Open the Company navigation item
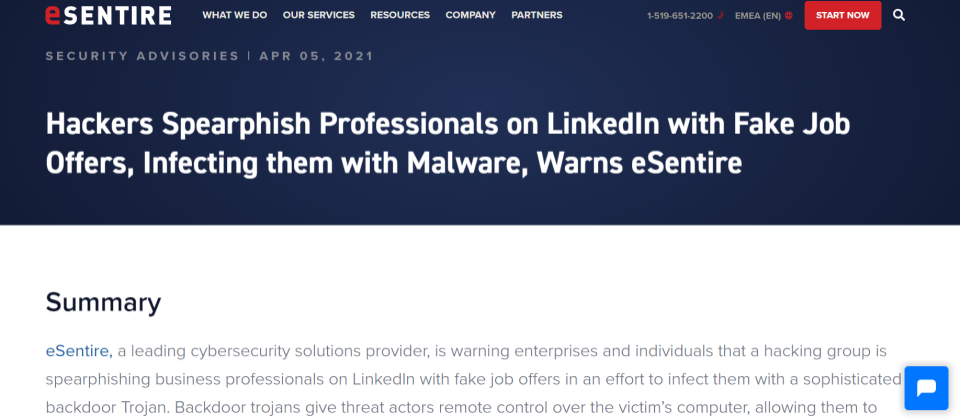The height and width of the screenshot is (420, 960). [x=470, y=15]
